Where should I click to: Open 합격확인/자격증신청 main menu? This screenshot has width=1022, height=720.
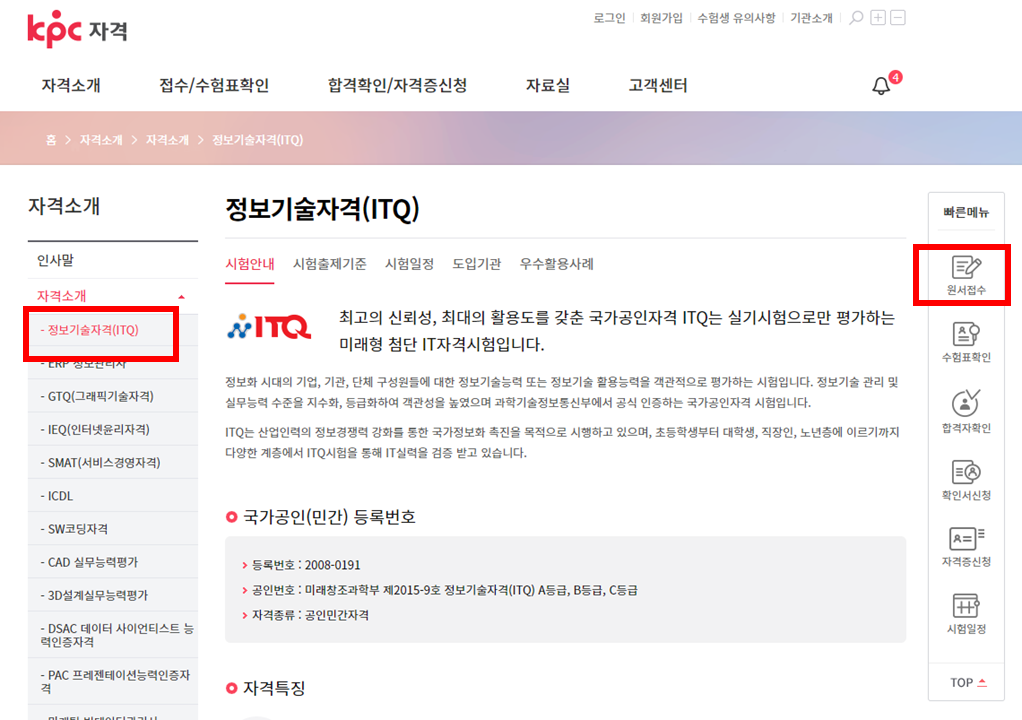(397, 85)
